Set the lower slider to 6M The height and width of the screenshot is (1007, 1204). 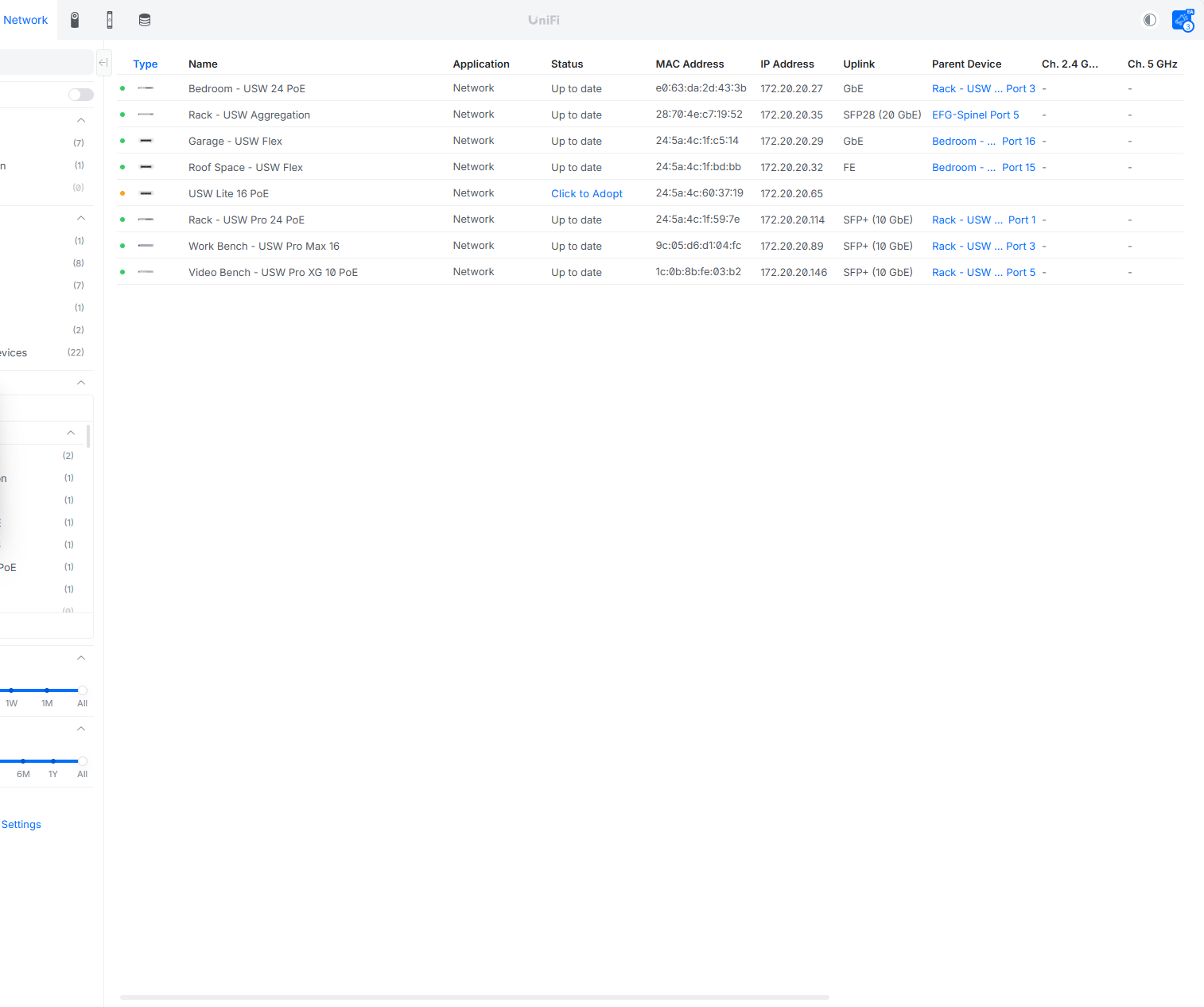tap(23, 761)
